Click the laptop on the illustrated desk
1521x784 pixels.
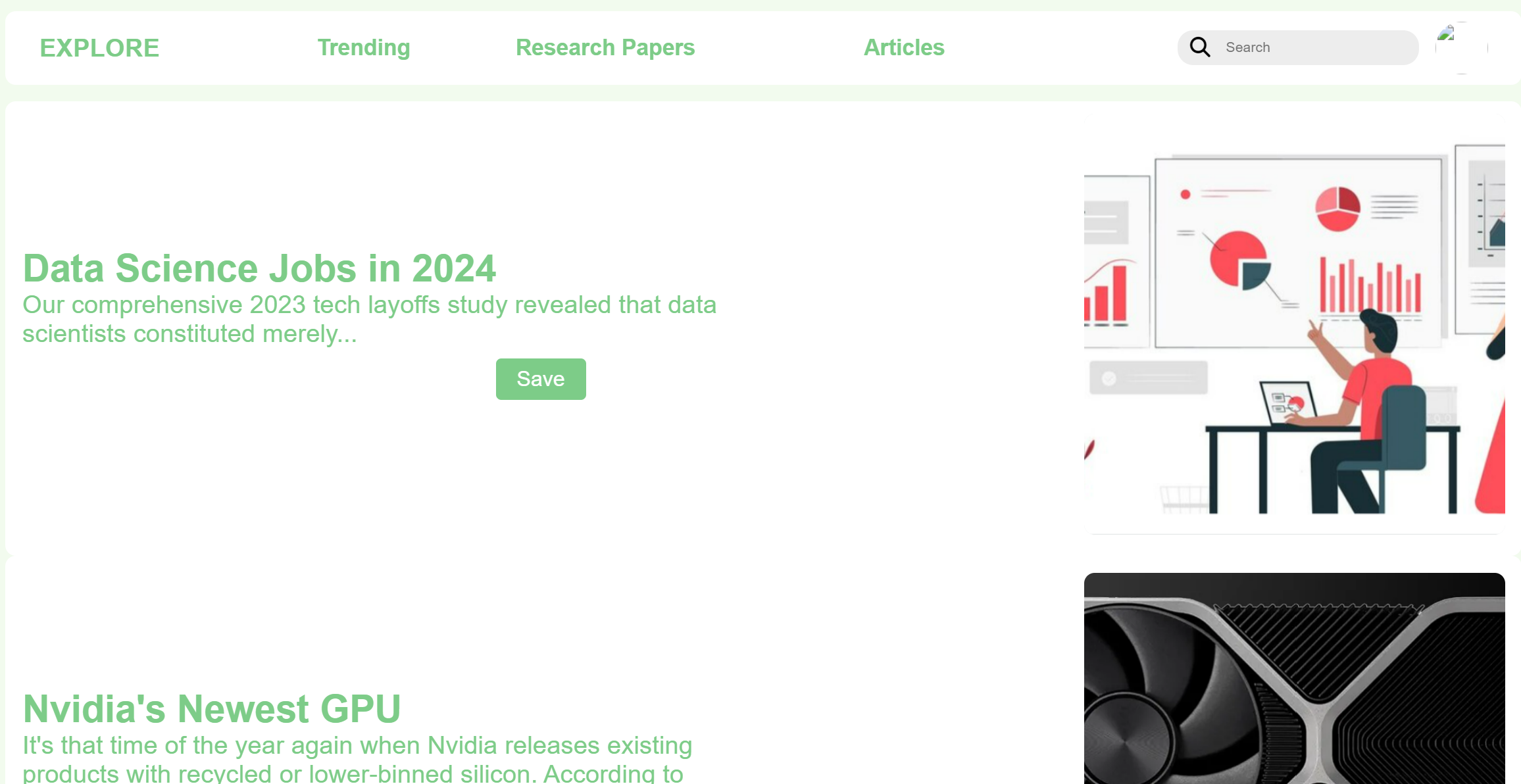(1287, 404)
